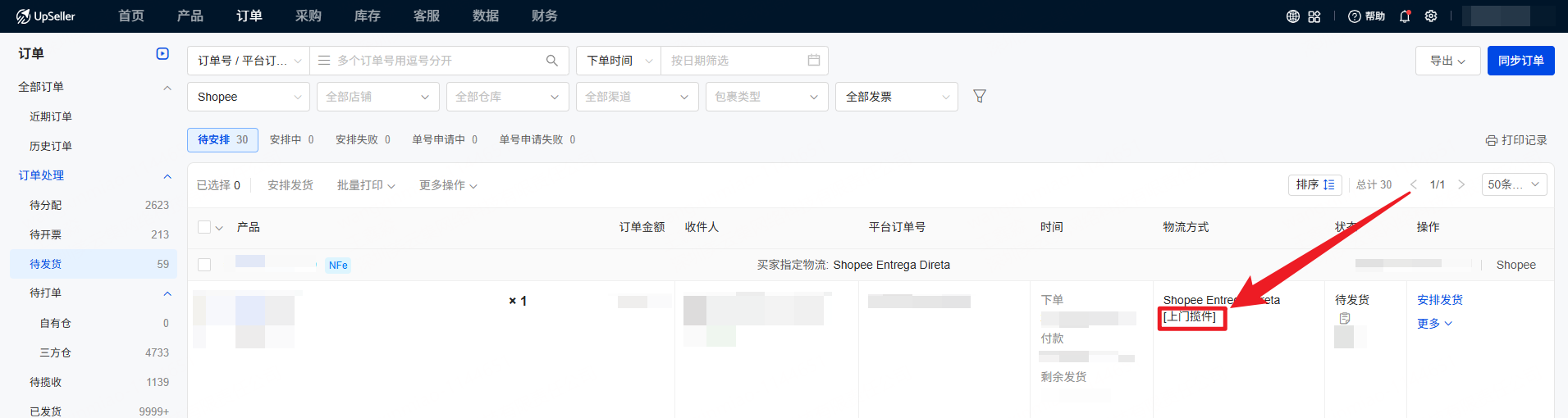Click the globe language icon
Viewport: 1568px width, 418px height.
(1292, 16)
